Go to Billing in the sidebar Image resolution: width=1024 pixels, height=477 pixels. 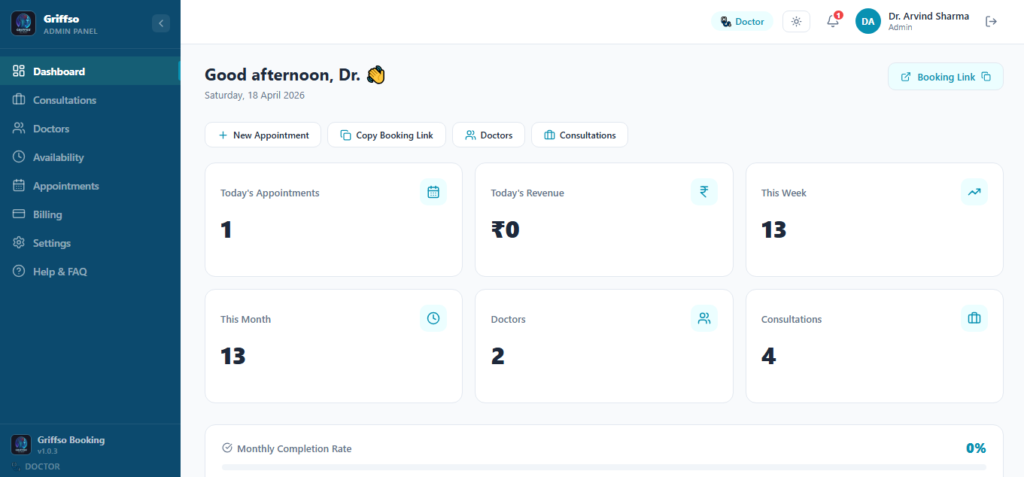point(47,214)
